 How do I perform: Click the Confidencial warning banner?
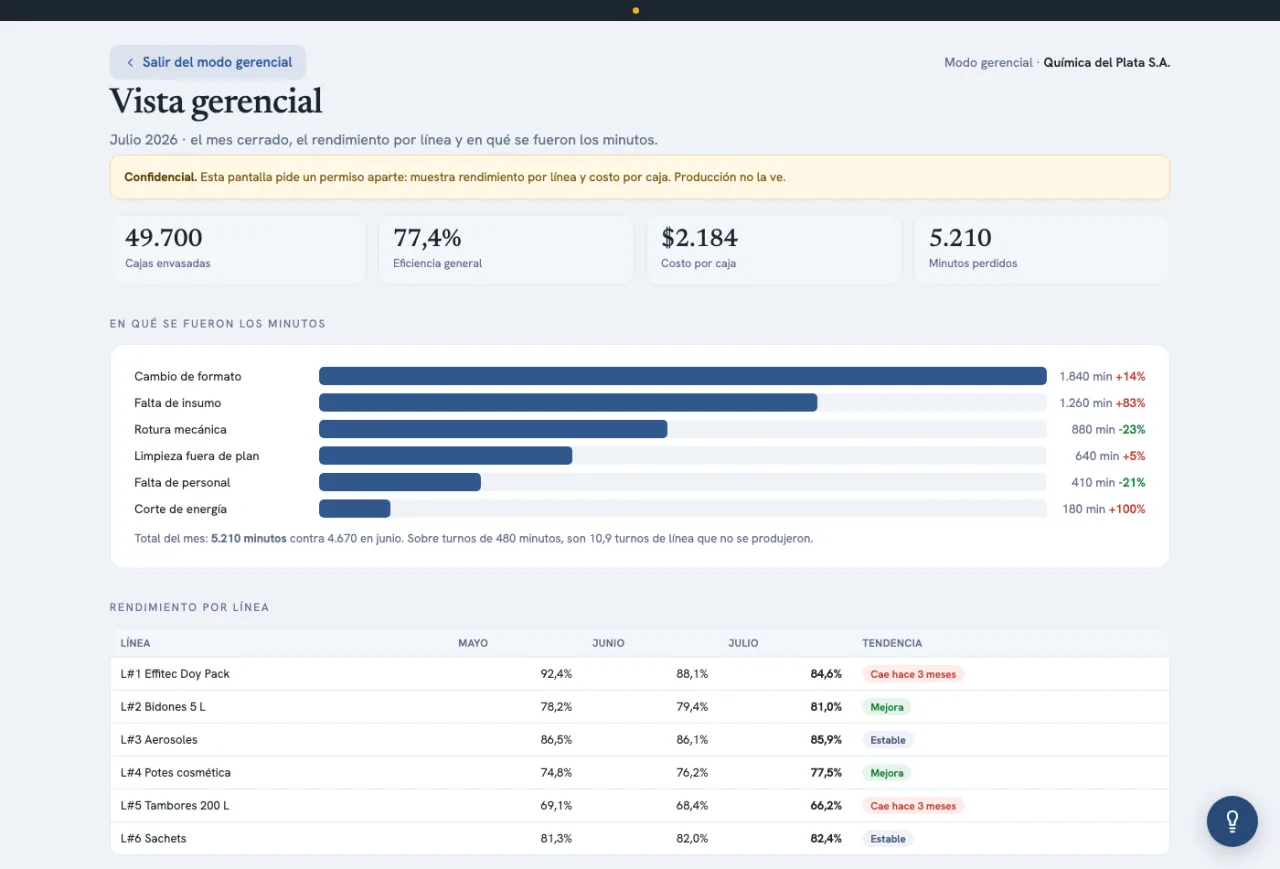(x=640, y=177)
